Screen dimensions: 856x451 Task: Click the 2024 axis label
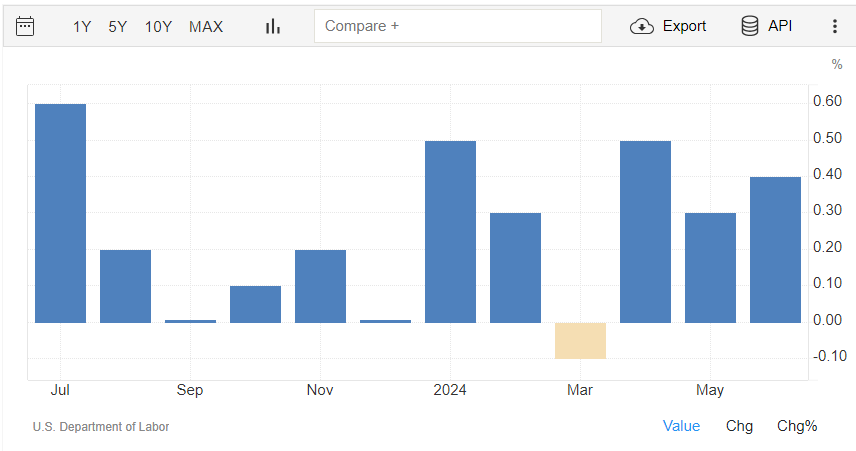point(450,390)
